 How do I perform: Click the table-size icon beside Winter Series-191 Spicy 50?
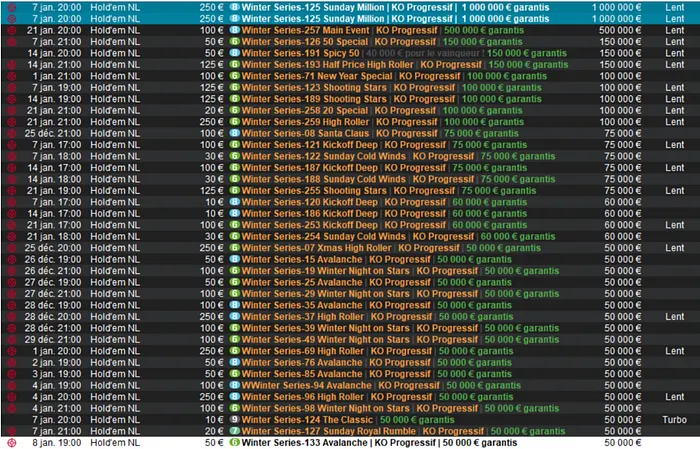(x=235, y=53)
